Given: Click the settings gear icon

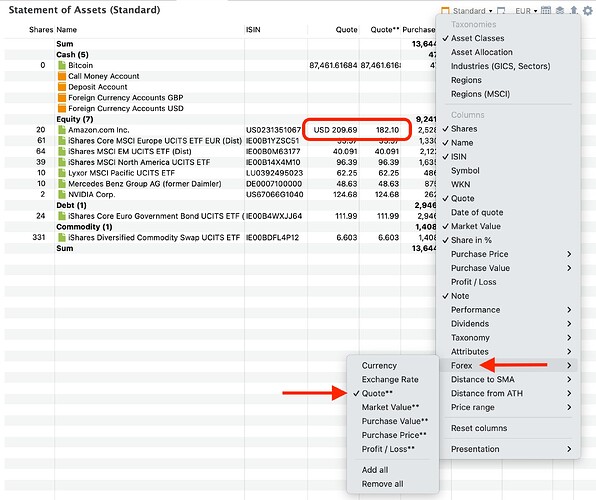Looking at the screenshot, I should click(x=587, y=11).
